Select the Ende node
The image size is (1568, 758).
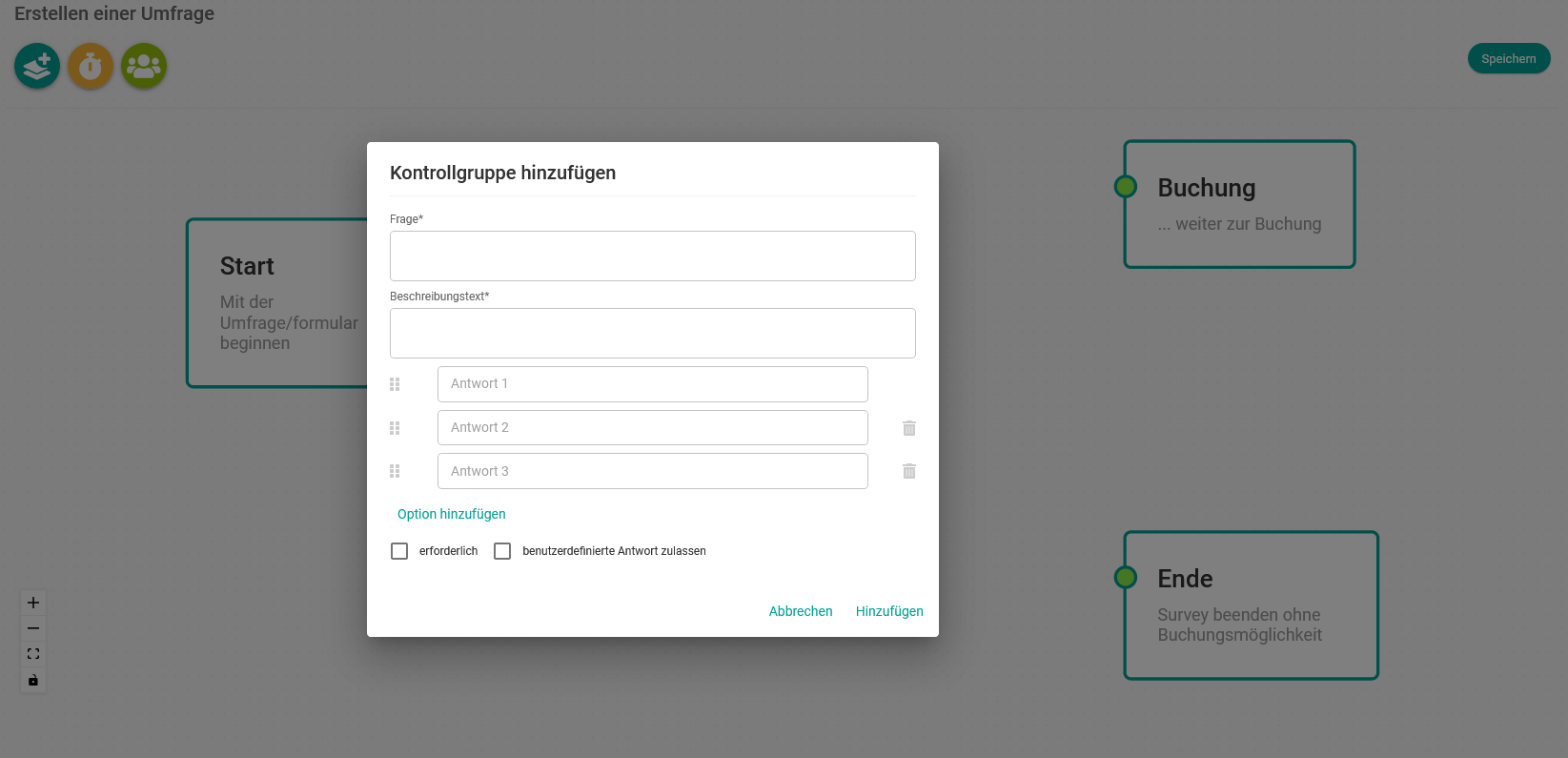coord(1252,605)
